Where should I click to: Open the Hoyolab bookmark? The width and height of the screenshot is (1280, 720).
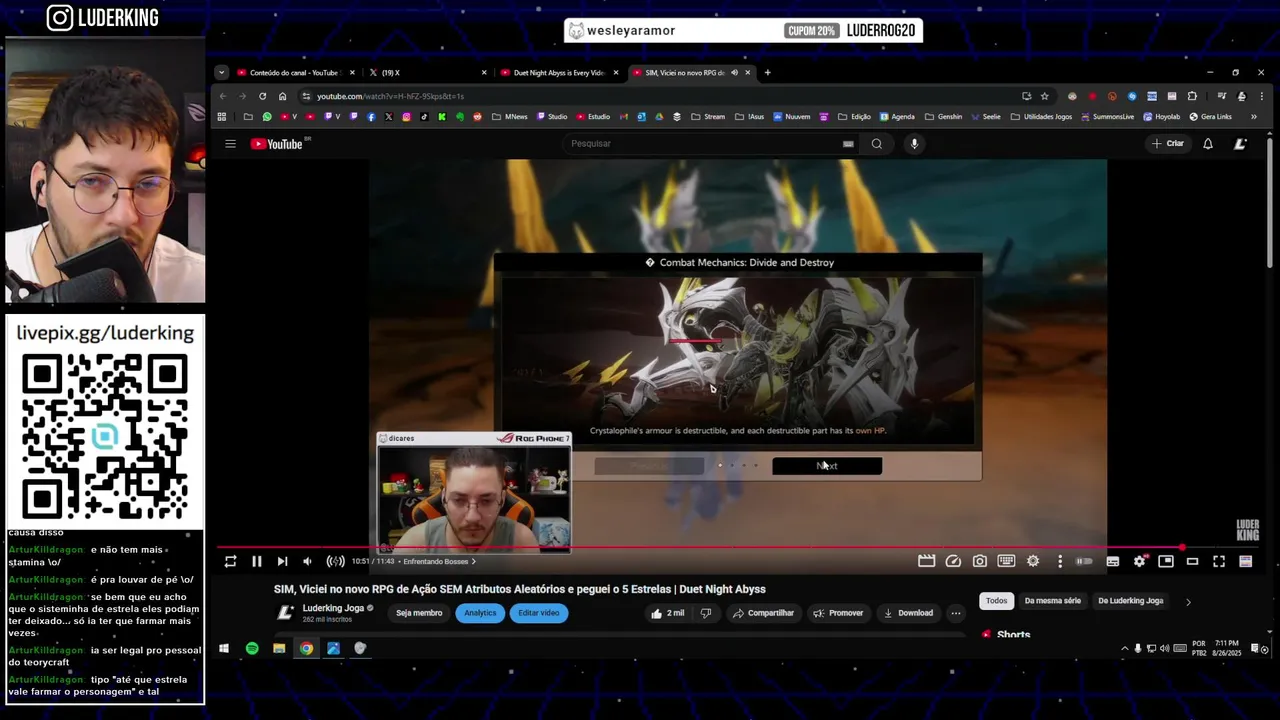tap(1161, 117)
